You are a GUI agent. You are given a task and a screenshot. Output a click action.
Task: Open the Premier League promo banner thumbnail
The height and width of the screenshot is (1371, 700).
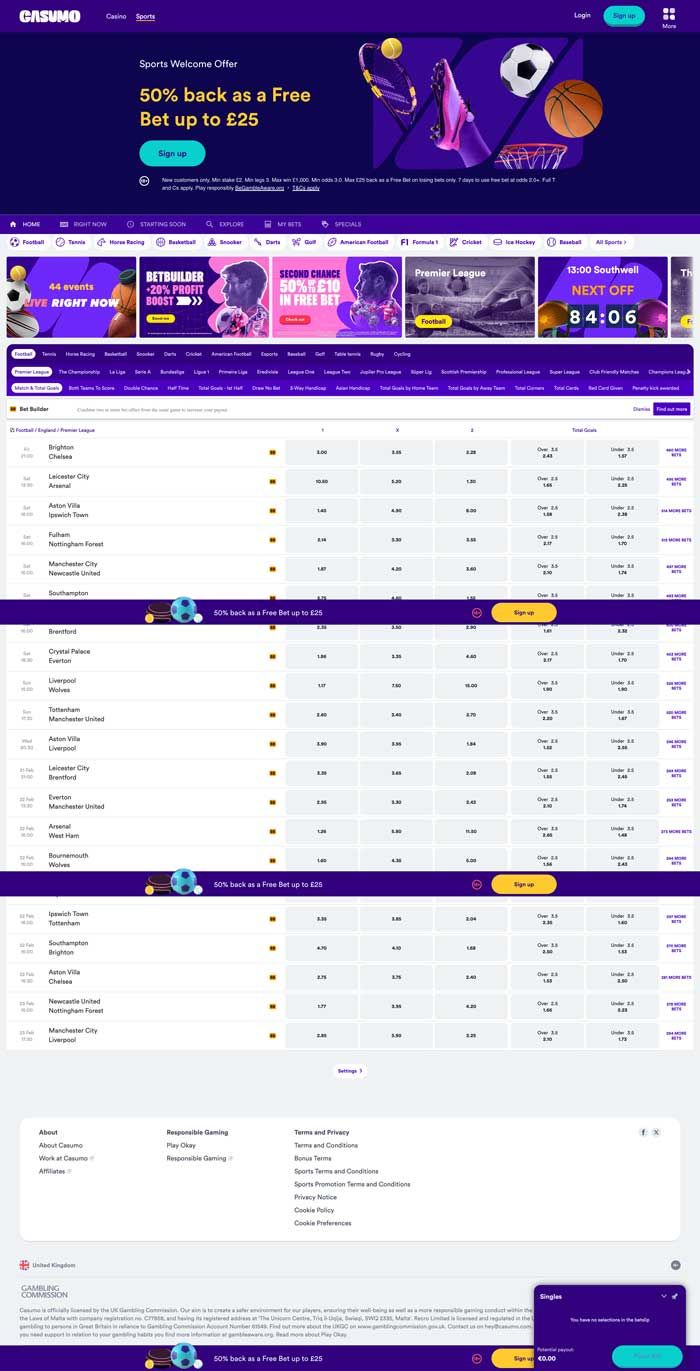pos(469,297)
